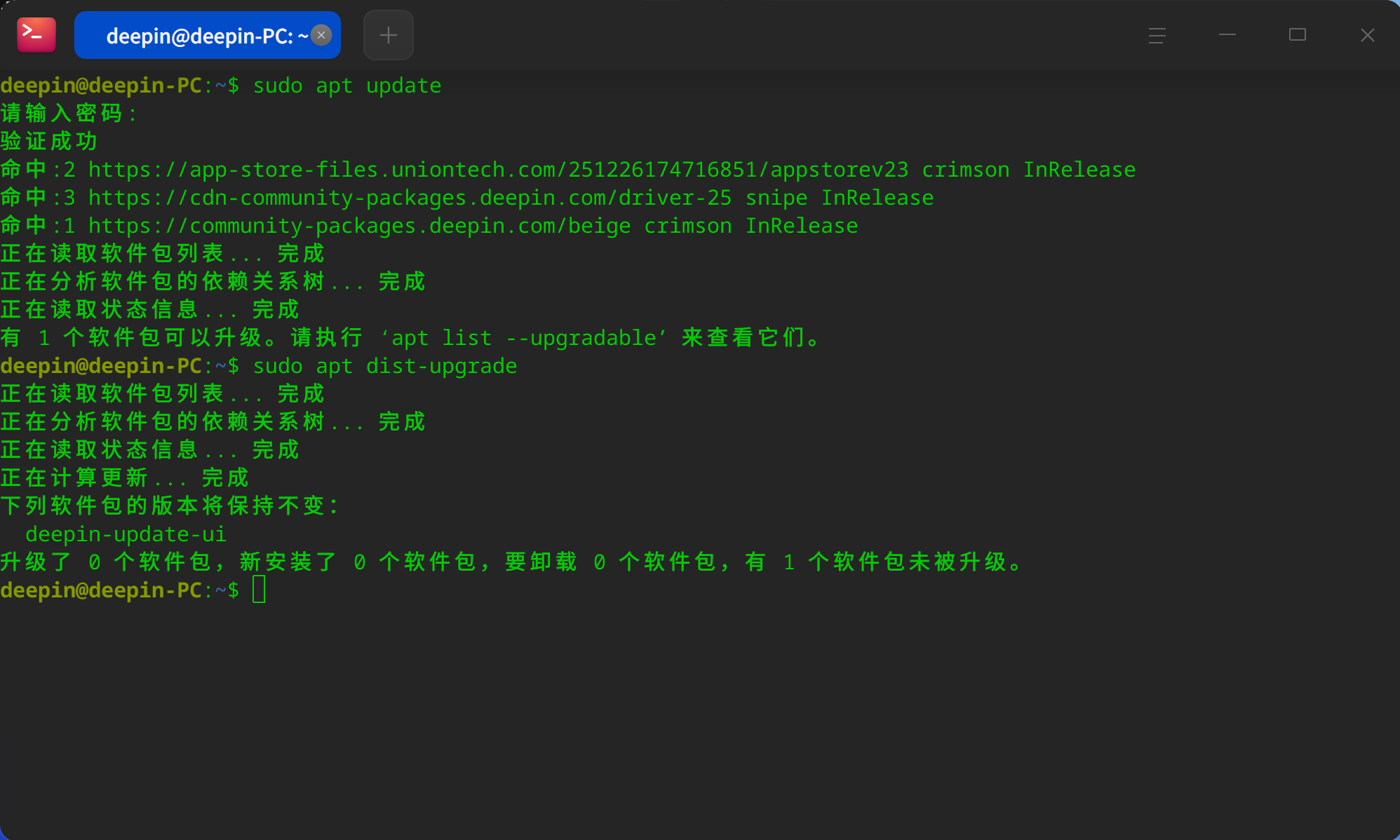Click the 请输入密码 prompt line
Viewport: 1400px width, 840px height.
tap(69, 114)
